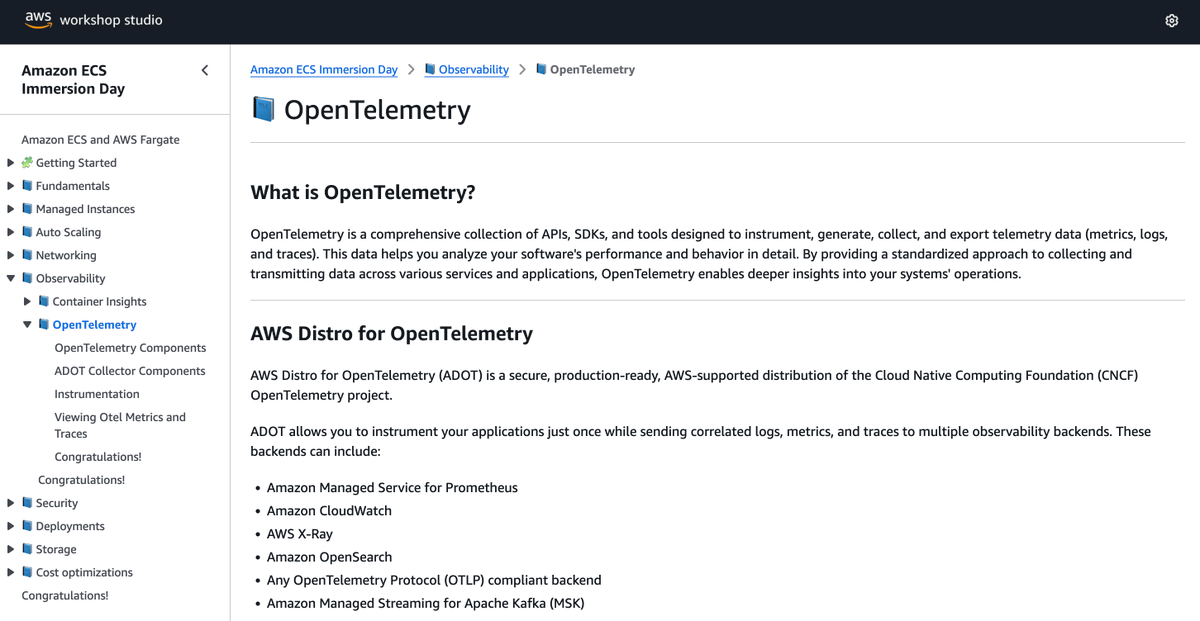This screenshot has width=1200, height=621.
Task: Follow the Amazon ECS Immersion Day breadcrumb link
Action: point(324,70)
